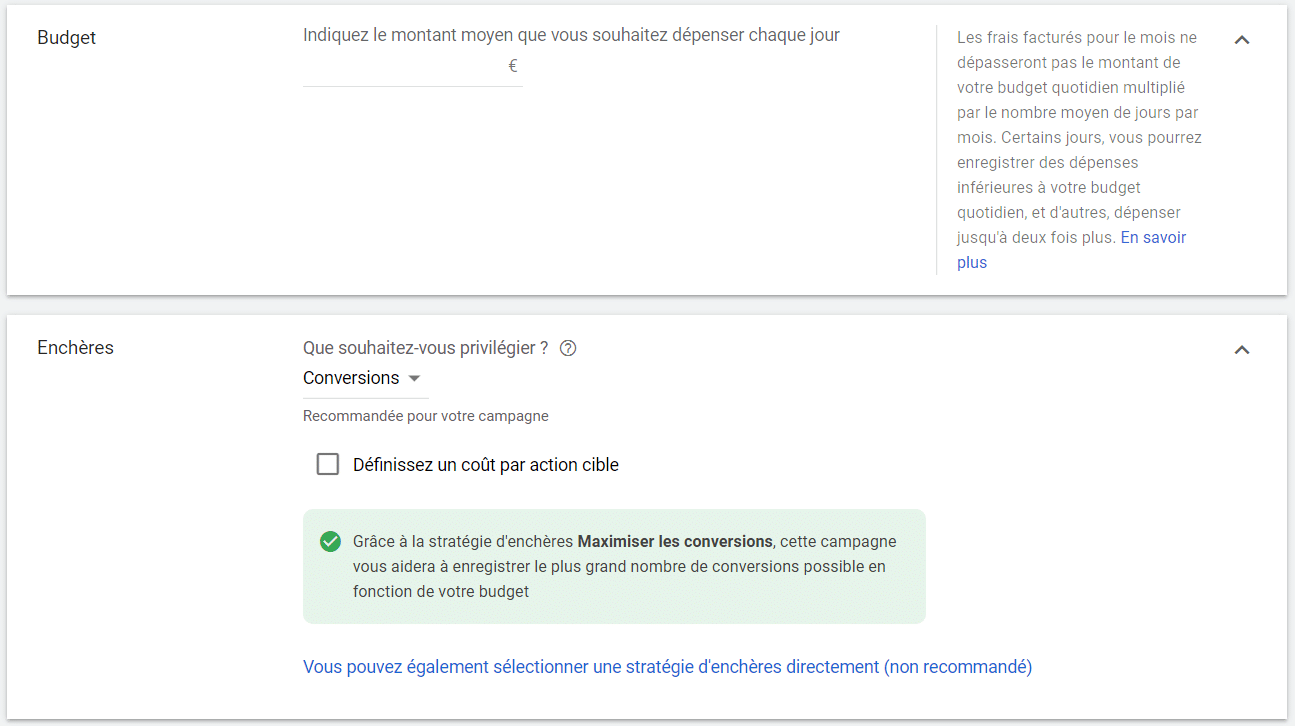Click the bold Maximiser les conversions text

675,541
